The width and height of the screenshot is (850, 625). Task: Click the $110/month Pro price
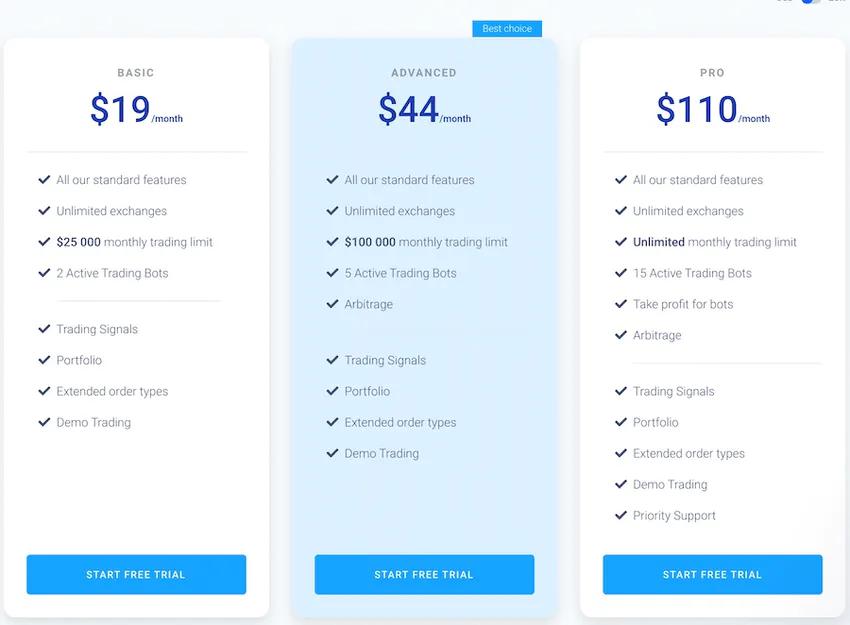tap(713, 109)
